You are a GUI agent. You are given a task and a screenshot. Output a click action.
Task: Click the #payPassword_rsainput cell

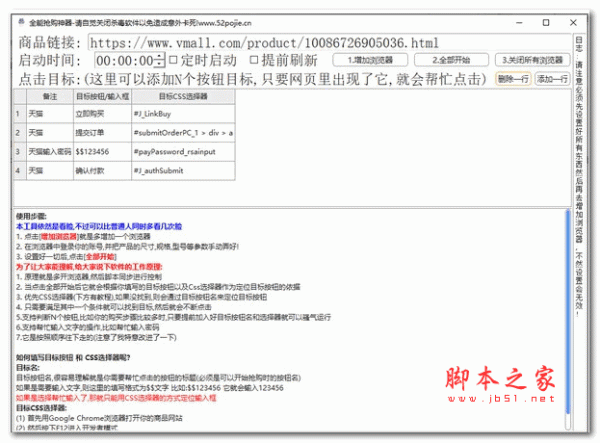[x=183, y=152]
